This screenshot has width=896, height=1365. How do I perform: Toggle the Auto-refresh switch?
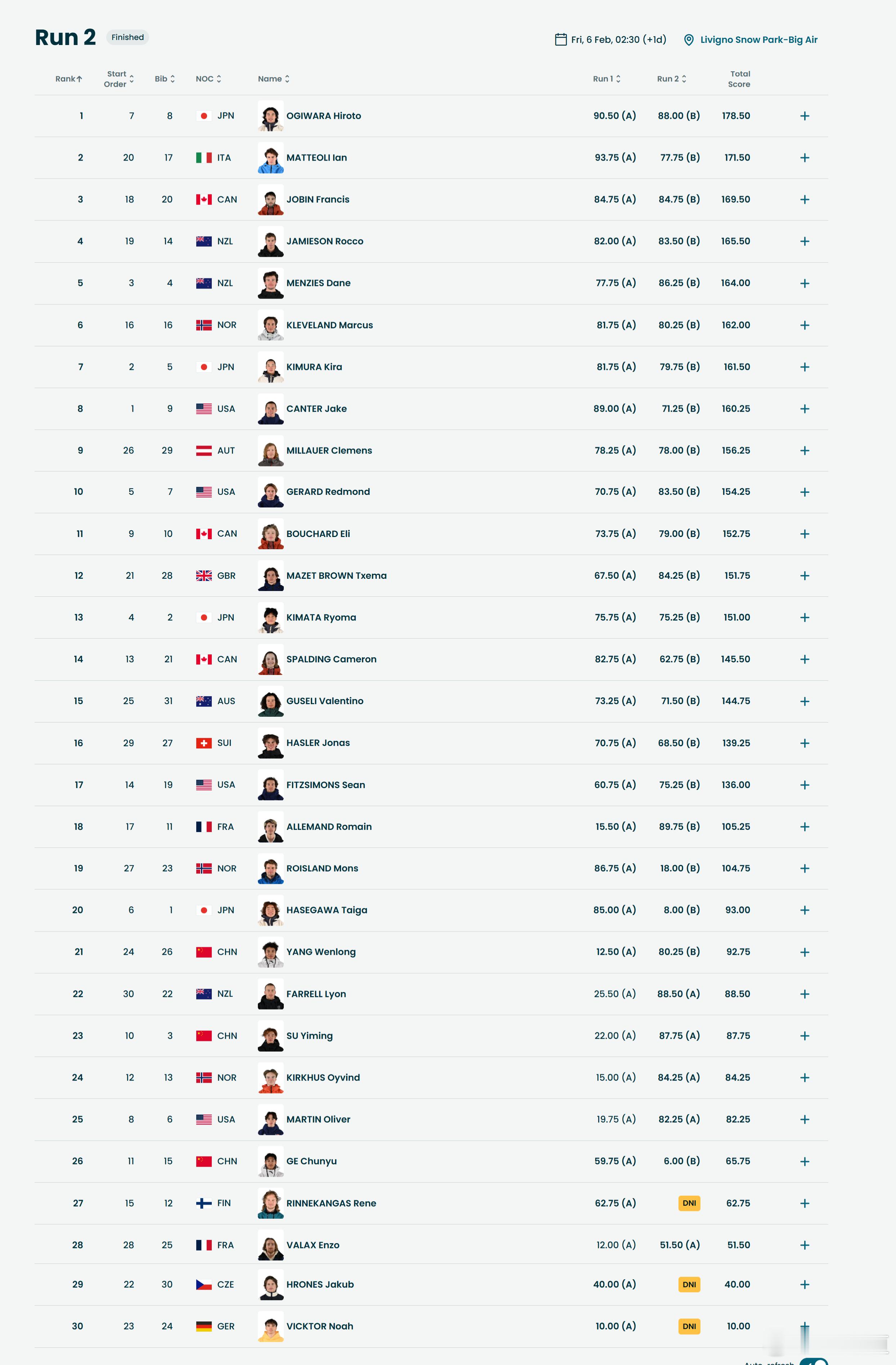coord(814,1361)
